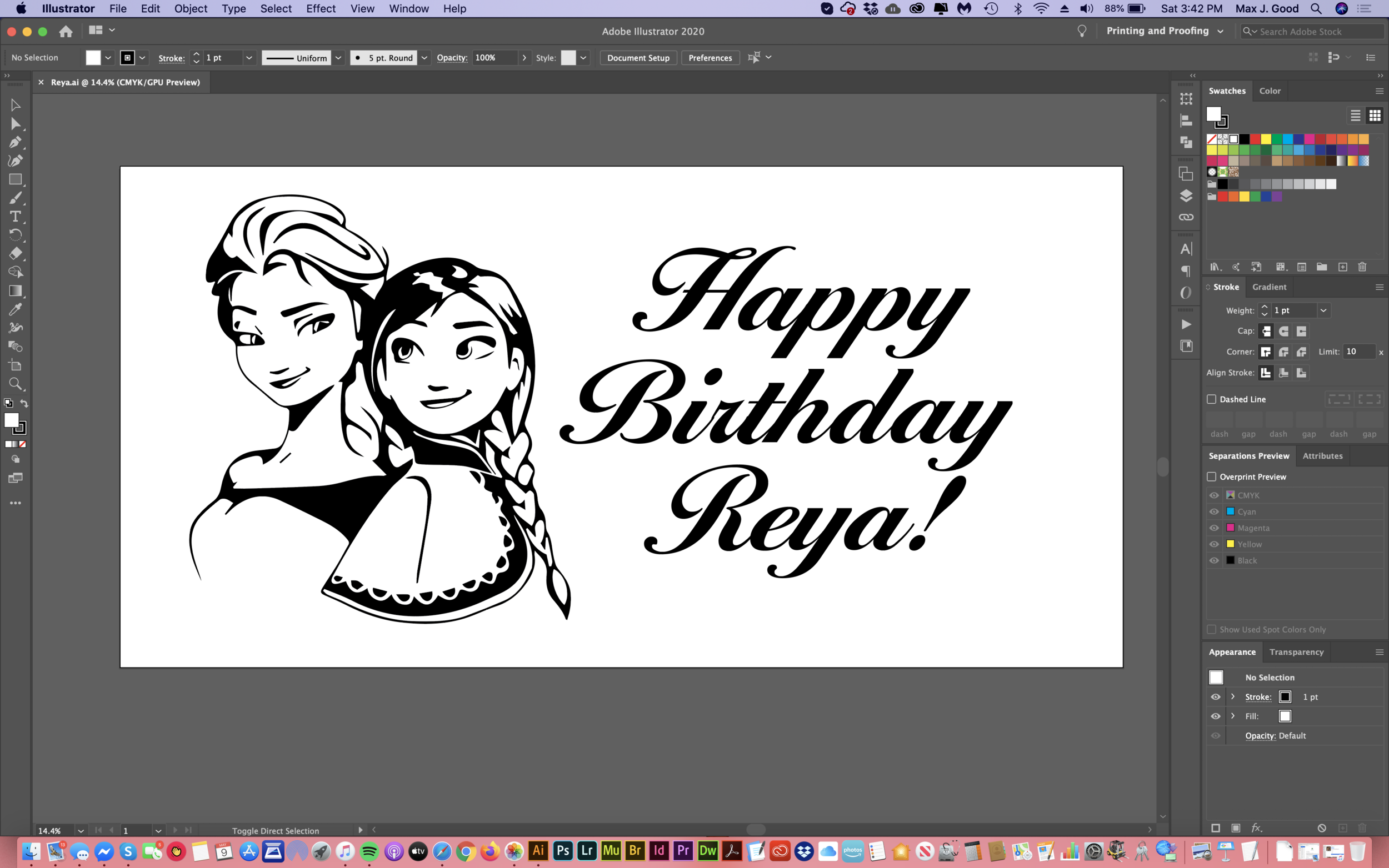
Task: Switch to the Attributes tab
Action: coord(1322,456)
